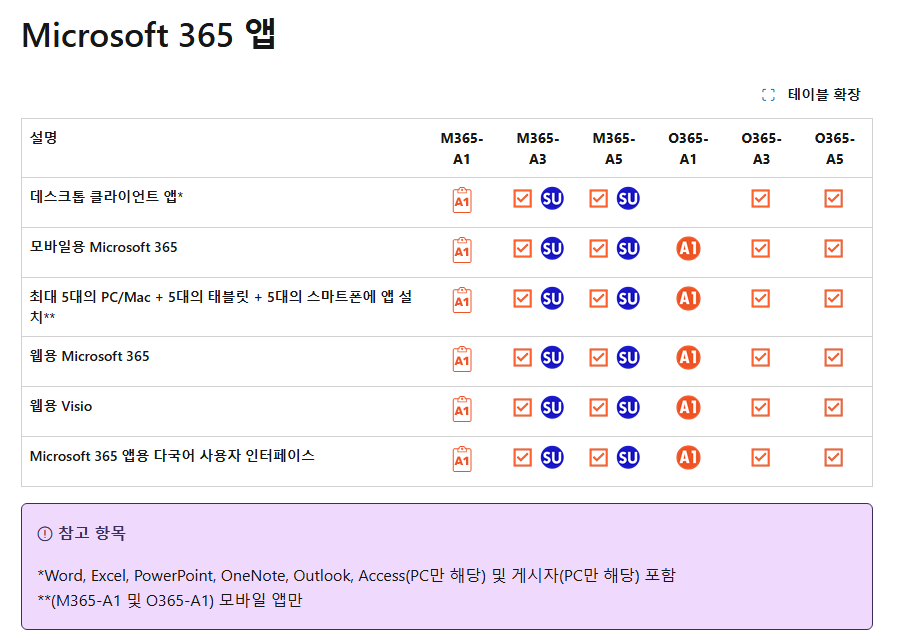The height and width of the screenshot is (640, 899).
Task: Click the 모바일용 Microsoft 365 row label
Action: tap(104, 247)
